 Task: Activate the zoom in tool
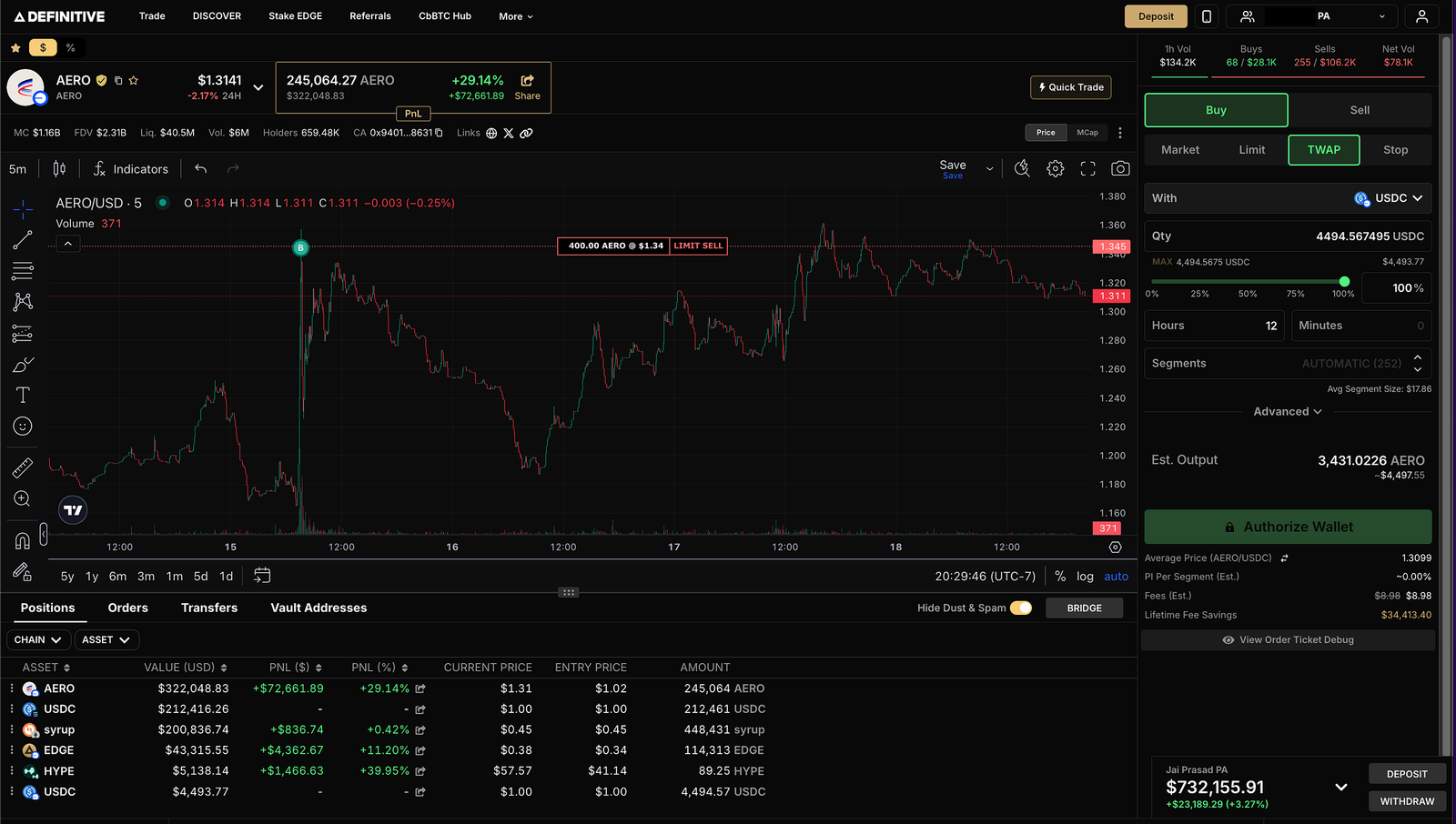pyautogui.click(x=23, y=499)
